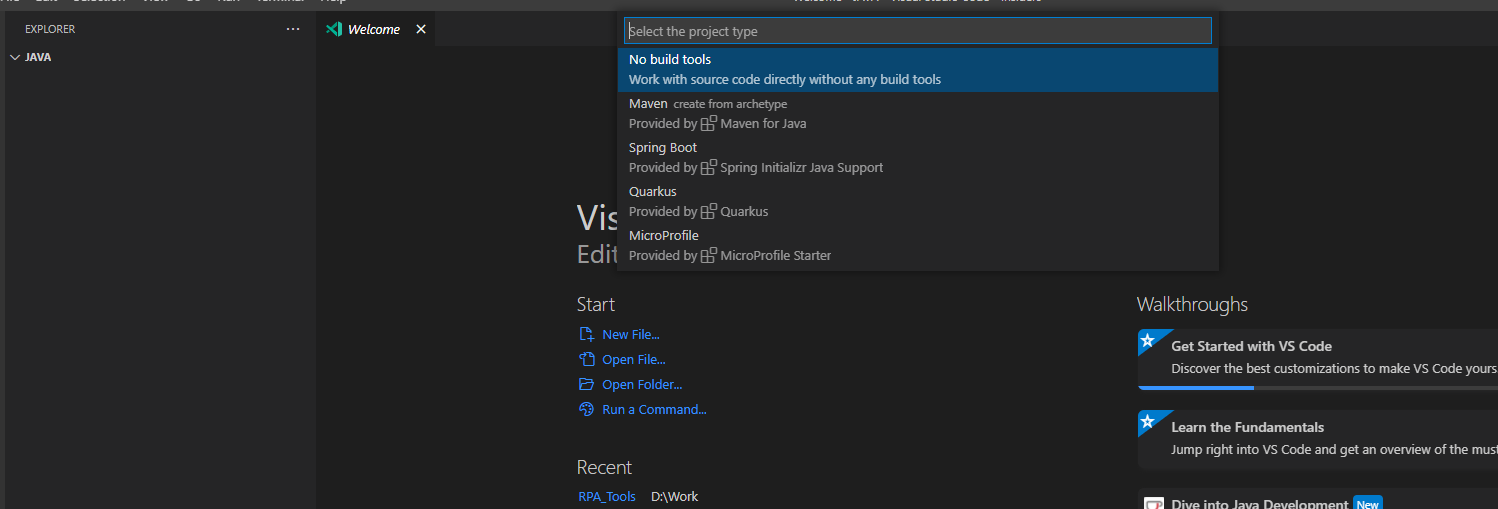Click the VS Code logo on Welcome tab
The width and height of the screenshot is (1498, 509).
coord(334,29)
